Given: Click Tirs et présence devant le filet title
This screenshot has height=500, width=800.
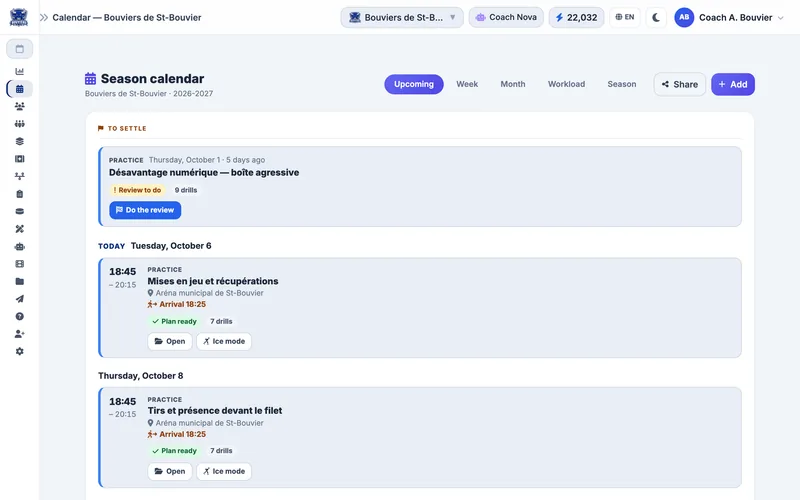Looking at the screenshot, I should 214,411.
